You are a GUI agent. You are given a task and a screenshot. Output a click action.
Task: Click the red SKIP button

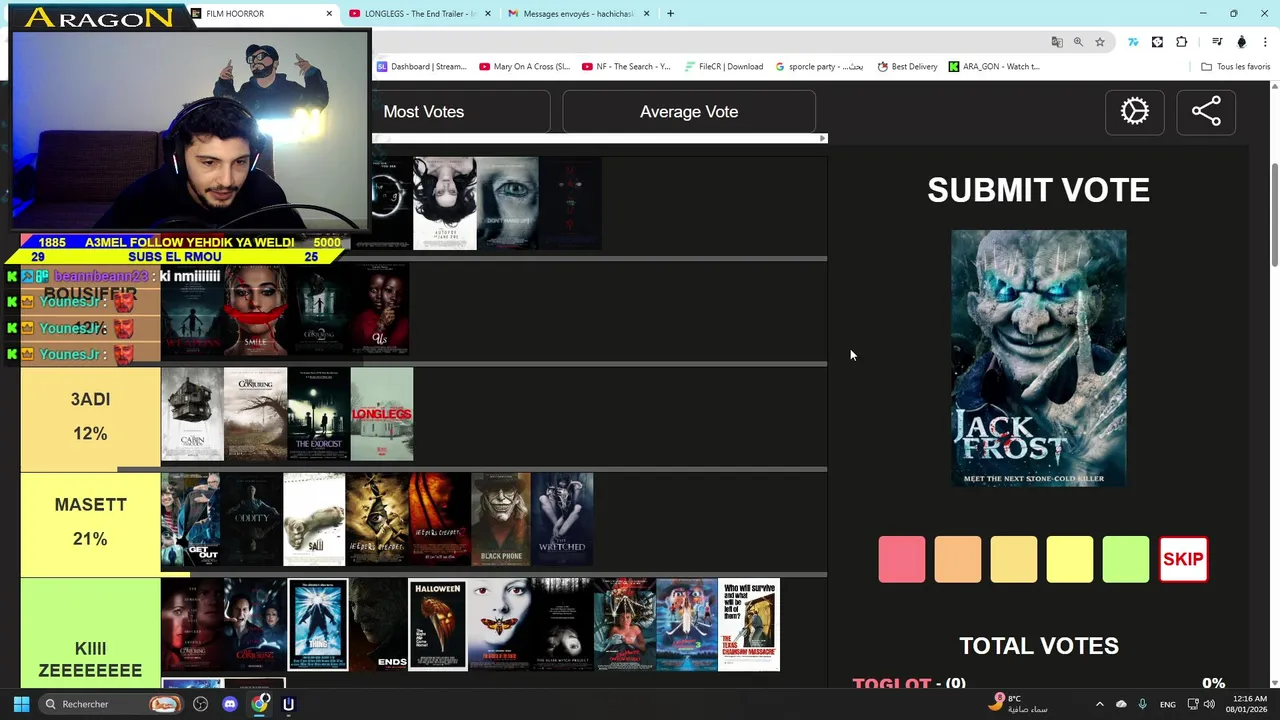pyautogui.click(x=1183, y=559)
